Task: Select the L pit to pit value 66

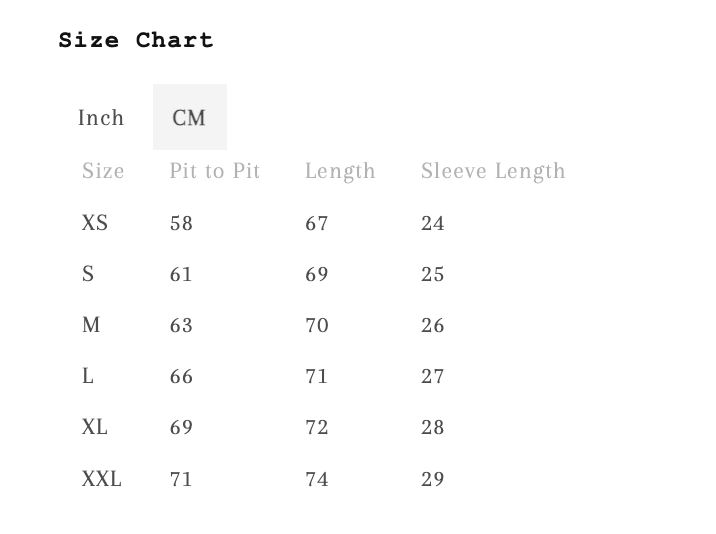Action: [181, 376]
